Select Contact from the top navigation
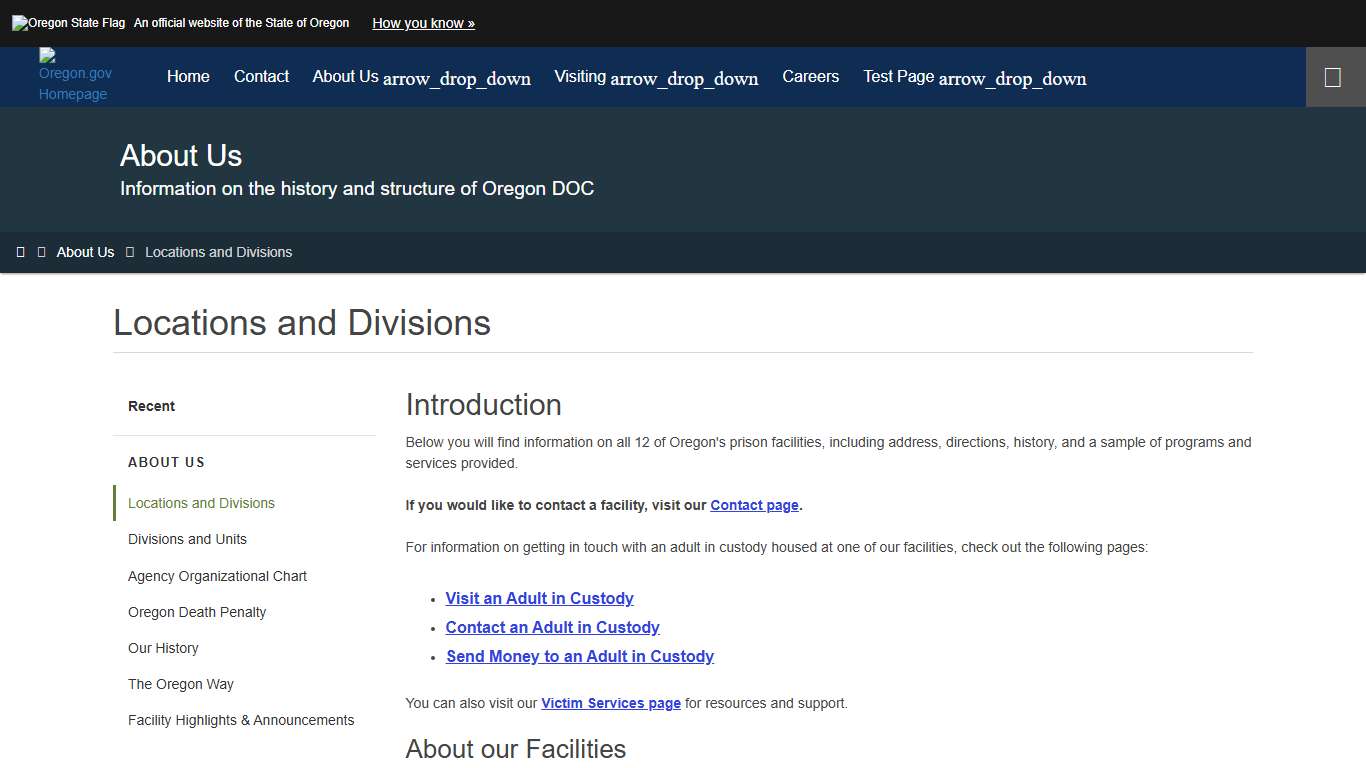The height and width of the screenshot is (768, 1366). click(261, 76)
